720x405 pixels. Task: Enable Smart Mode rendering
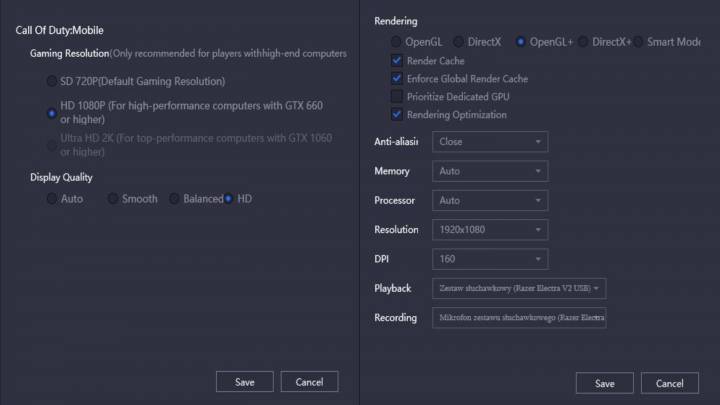pyautogui.click(x=639, y=42)
